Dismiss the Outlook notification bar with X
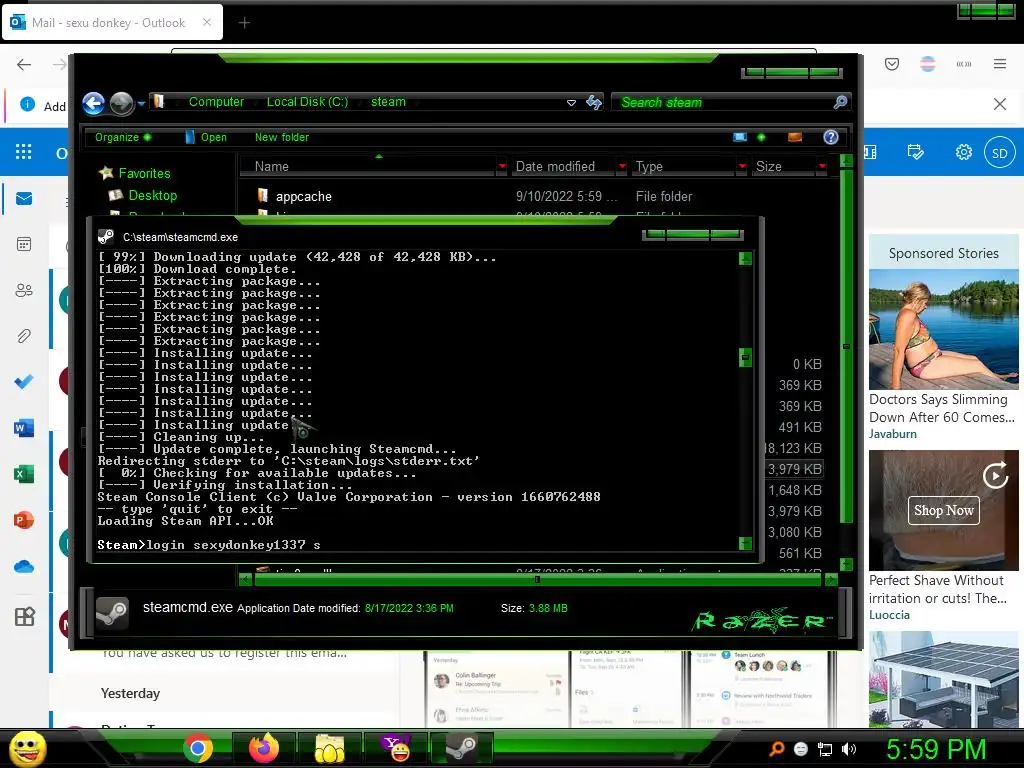Screen dimensions: 1024x768 point(999,104)
